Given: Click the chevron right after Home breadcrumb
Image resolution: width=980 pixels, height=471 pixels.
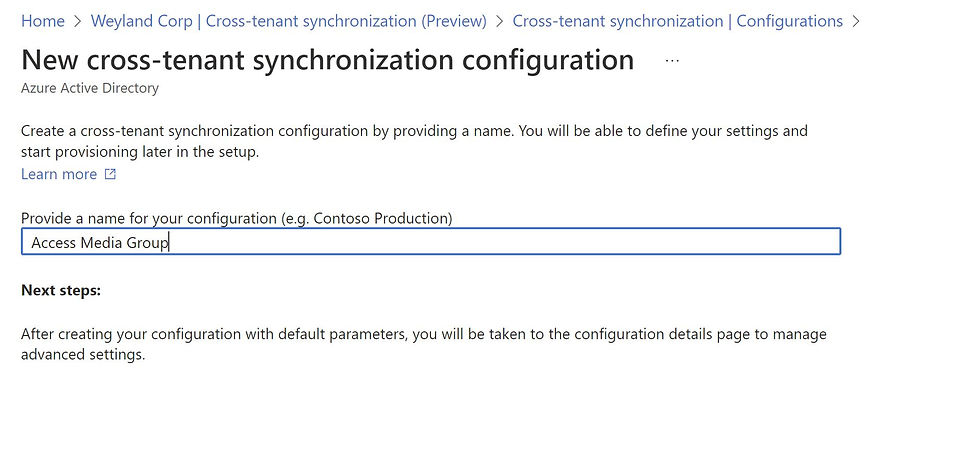Looking at the screenshot, I should (x=78, y=21).
